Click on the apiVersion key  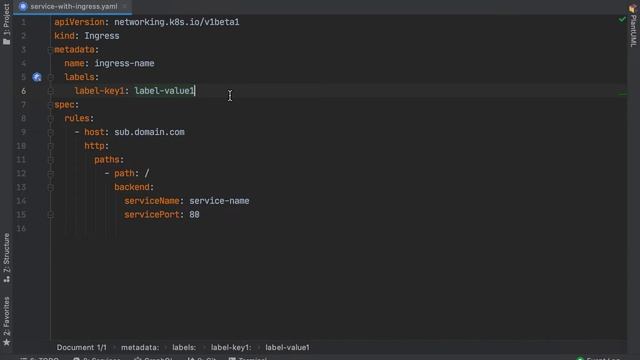click(79, 22)
